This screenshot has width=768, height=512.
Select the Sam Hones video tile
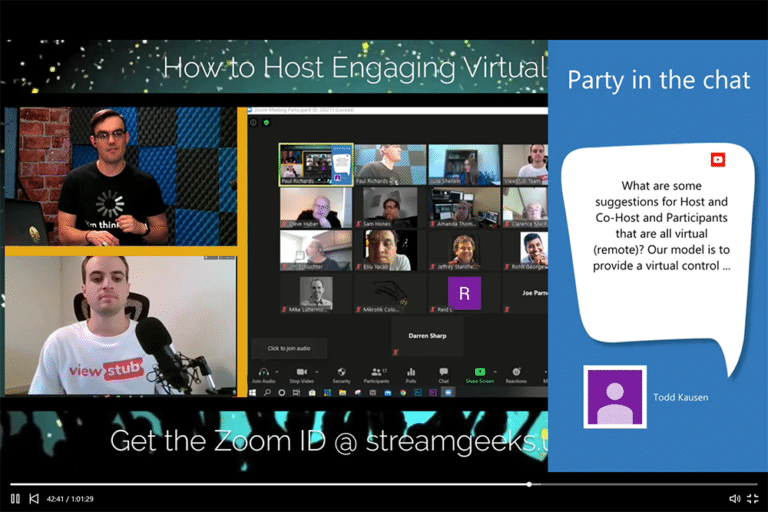click(390, 208)
